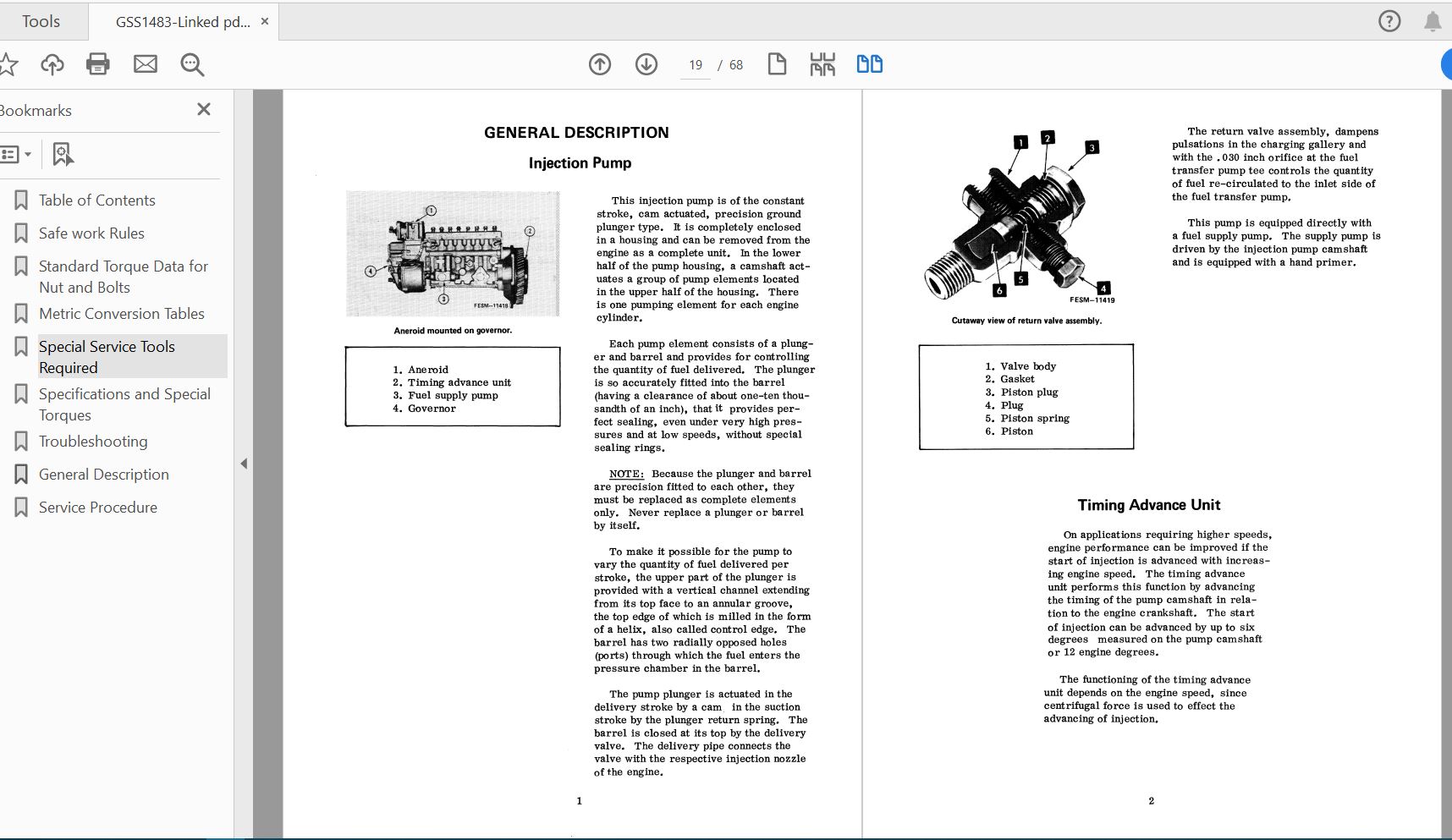Print the document
This screenshot has height=840, width=1452.
98,64
